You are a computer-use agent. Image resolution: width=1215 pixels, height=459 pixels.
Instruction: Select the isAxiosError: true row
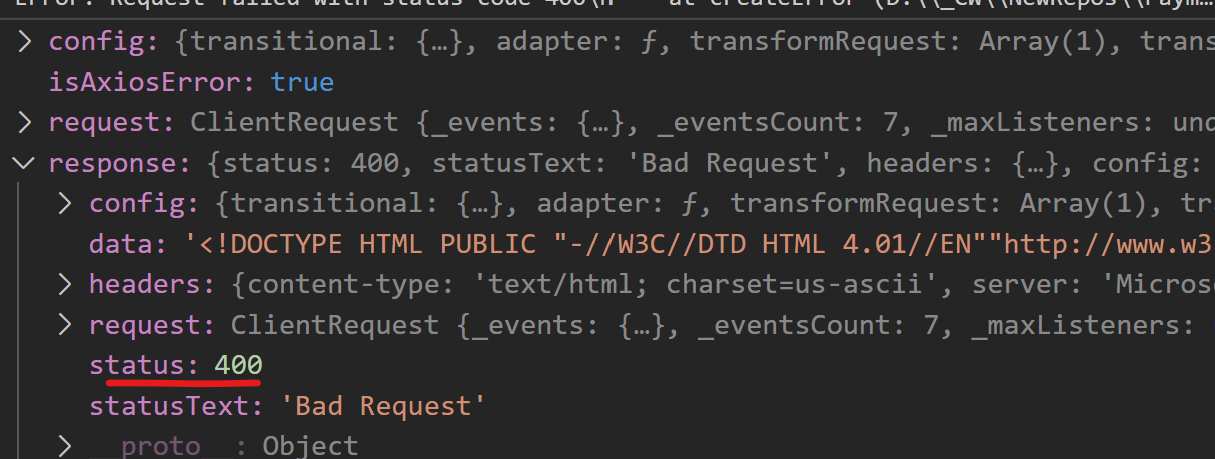click(607, 82)
